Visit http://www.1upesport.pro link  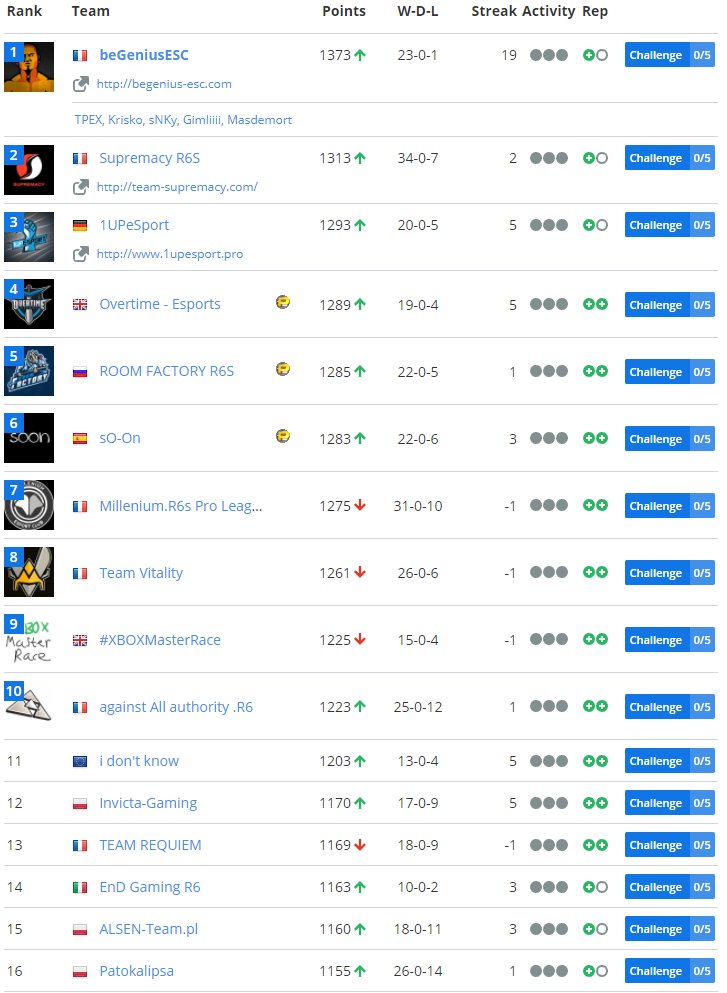coord(170,254)
